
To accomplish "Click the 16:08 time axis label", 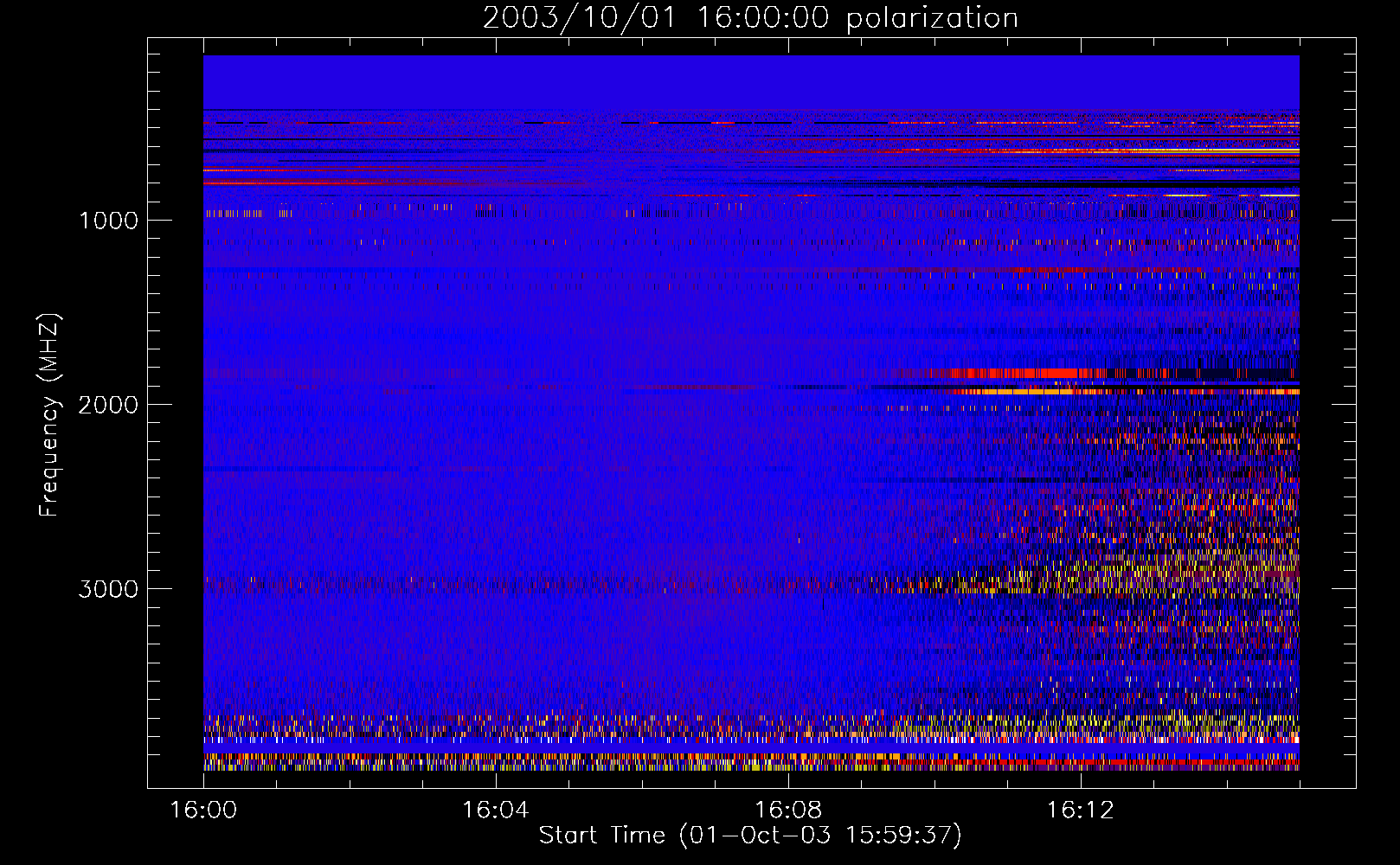I will 787,811.
